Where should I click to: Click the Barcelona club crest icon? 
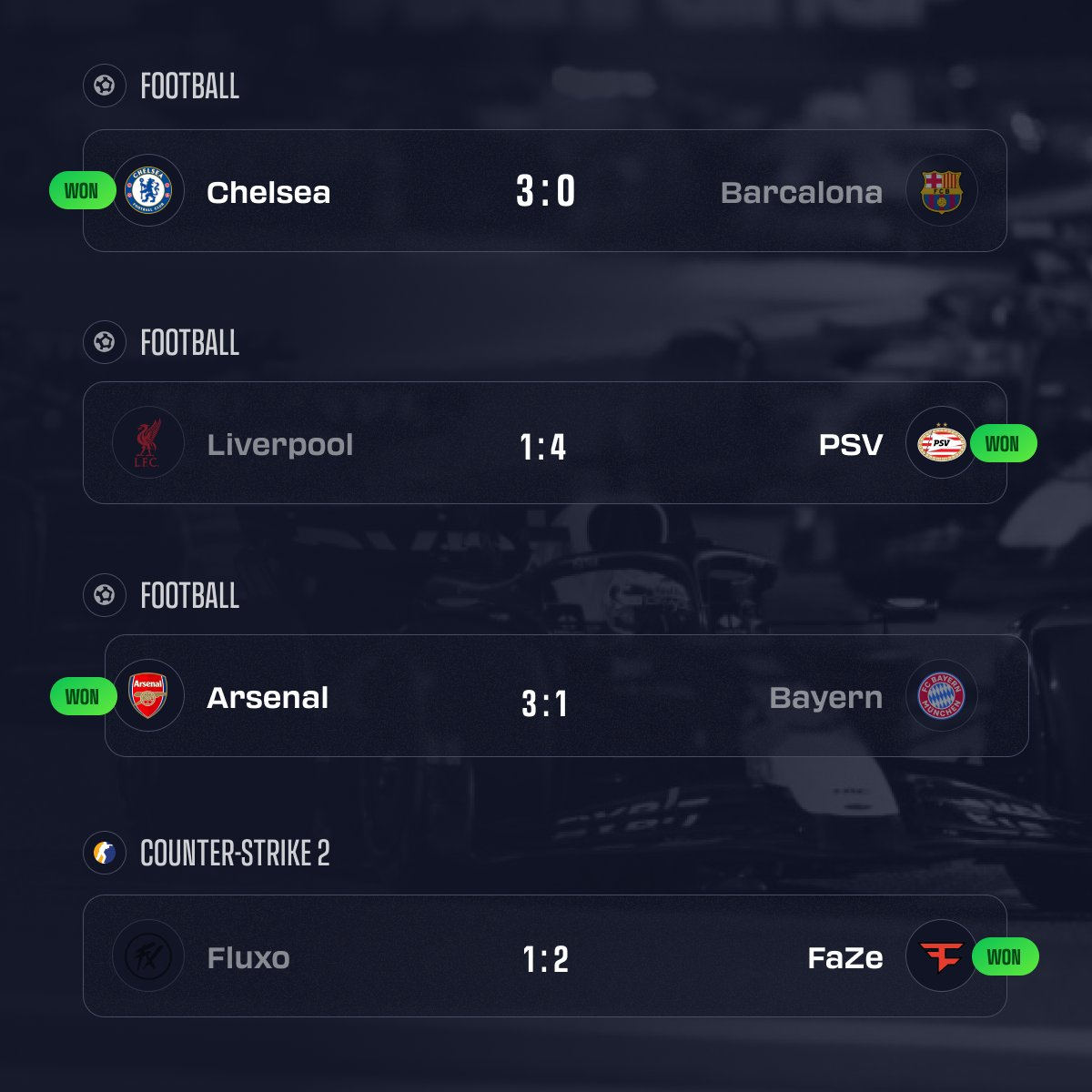[x=941, y=191]
